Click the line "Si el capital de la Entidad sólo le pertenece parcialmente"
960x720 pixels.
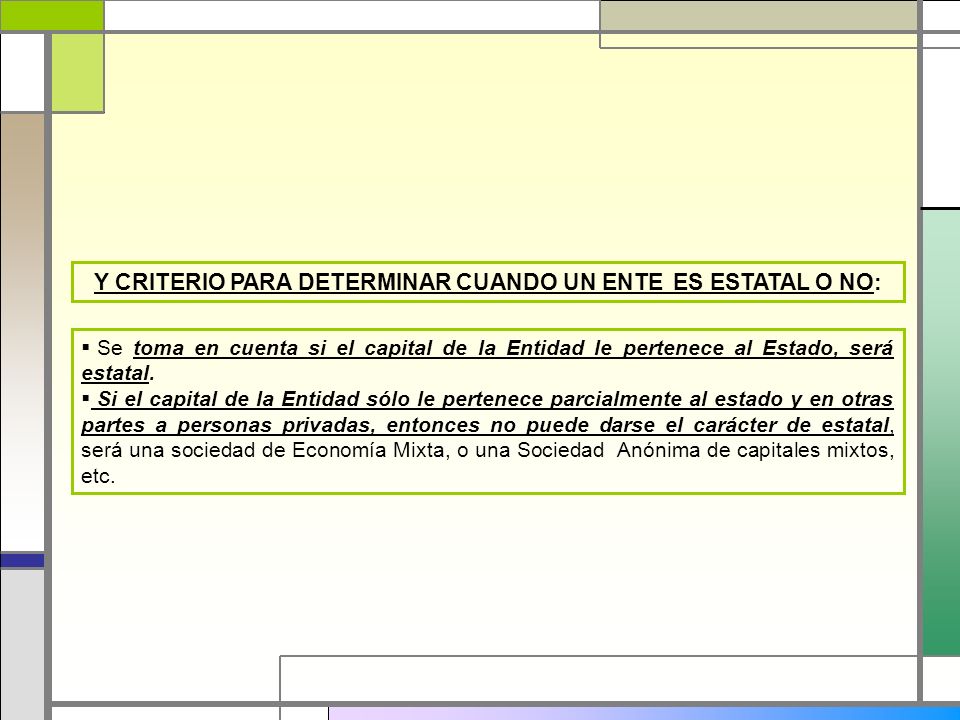391,399
